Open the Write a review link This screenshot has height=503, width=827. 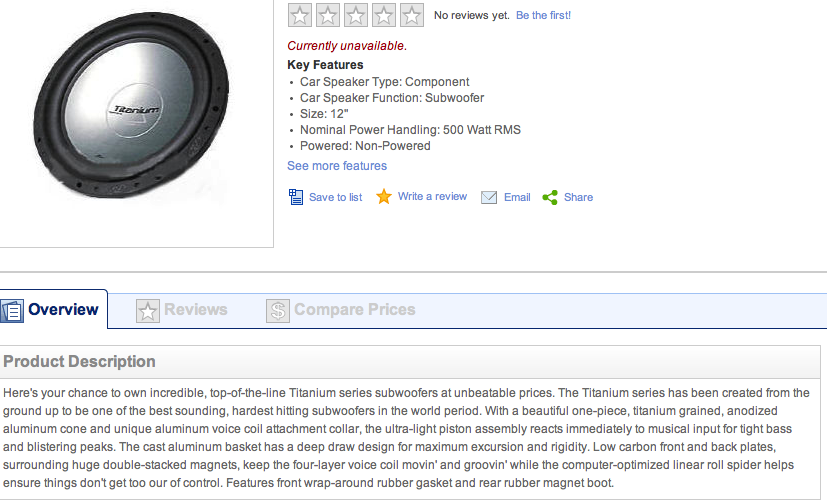[x=432, y=196]
